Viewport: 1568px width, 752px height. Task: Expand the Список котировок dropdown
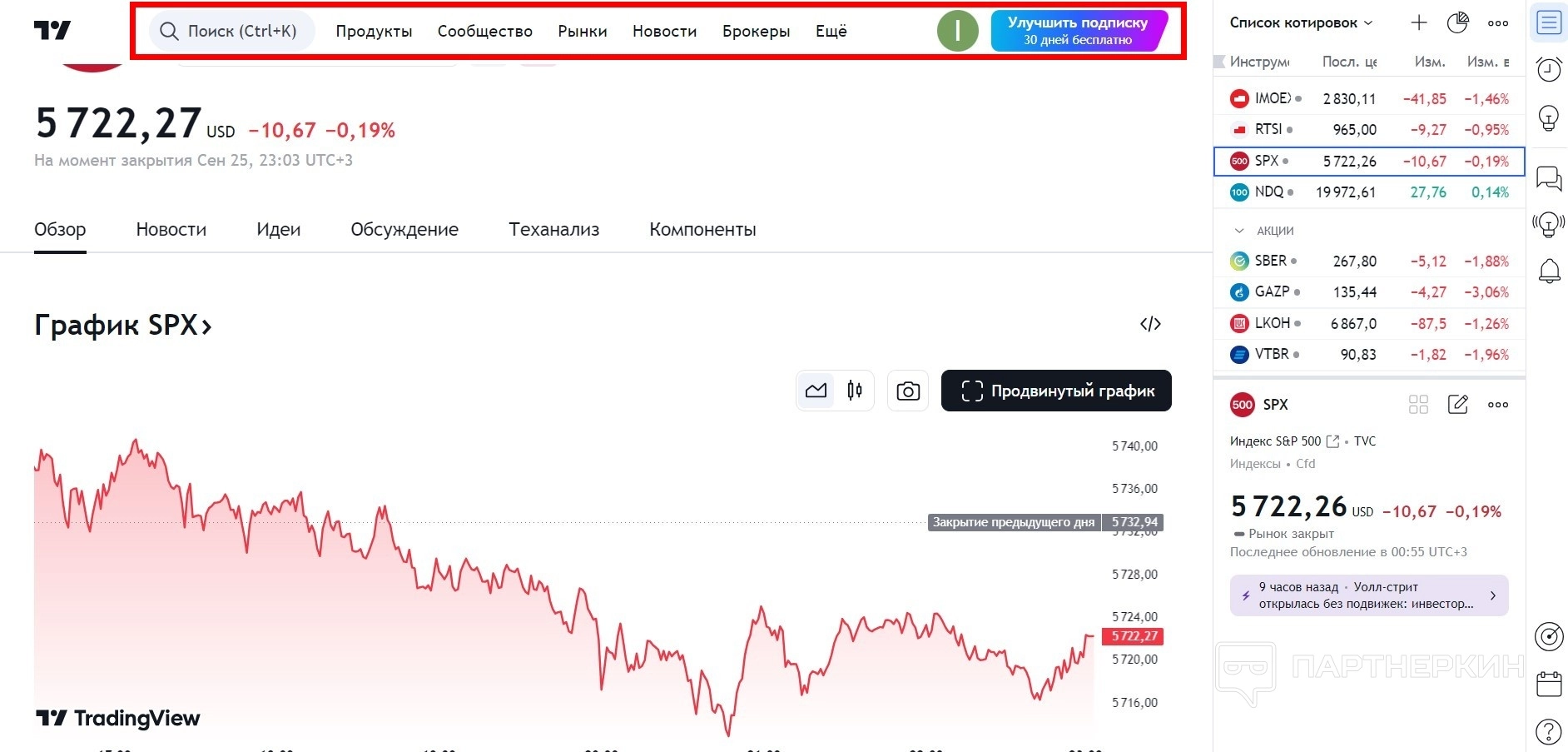coord(1302,23)
